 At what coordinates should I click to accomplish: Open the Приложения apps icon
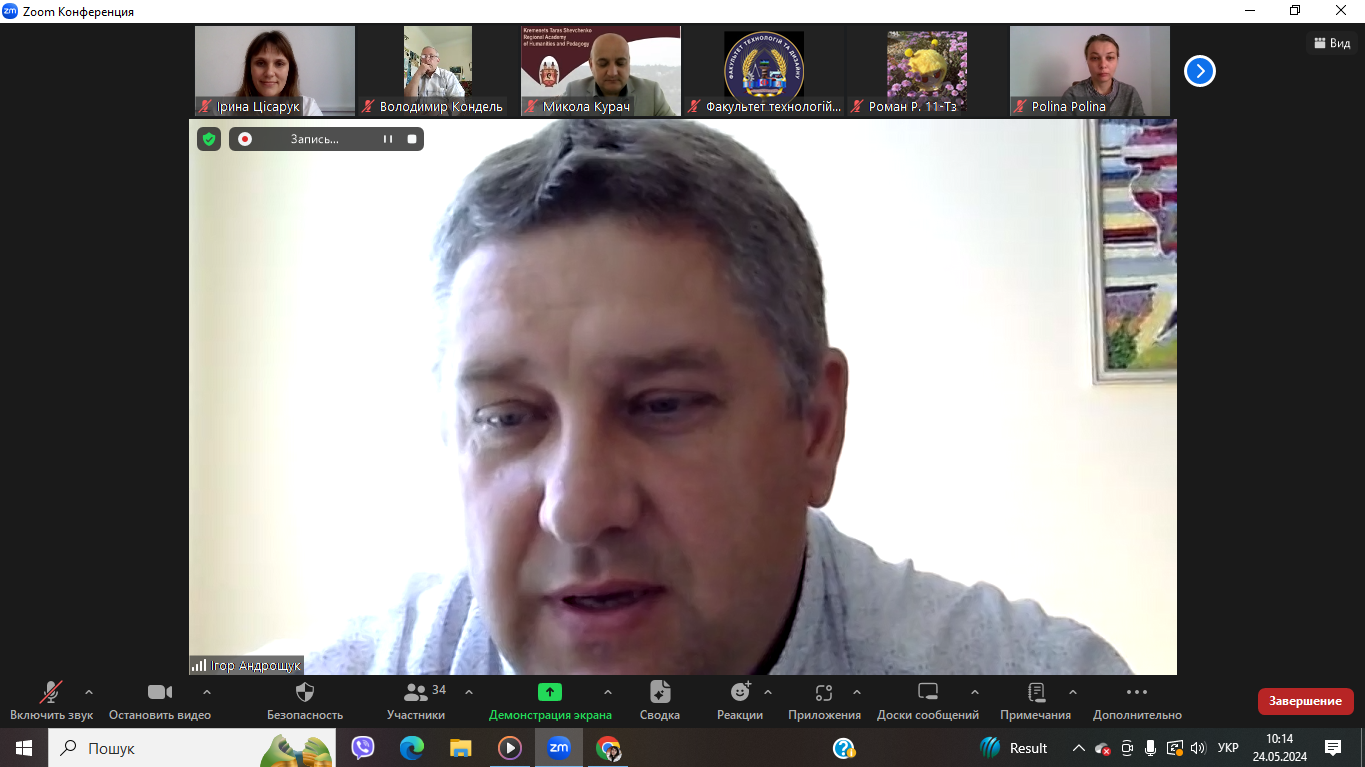pyautogui.click(x=824, y=692)
